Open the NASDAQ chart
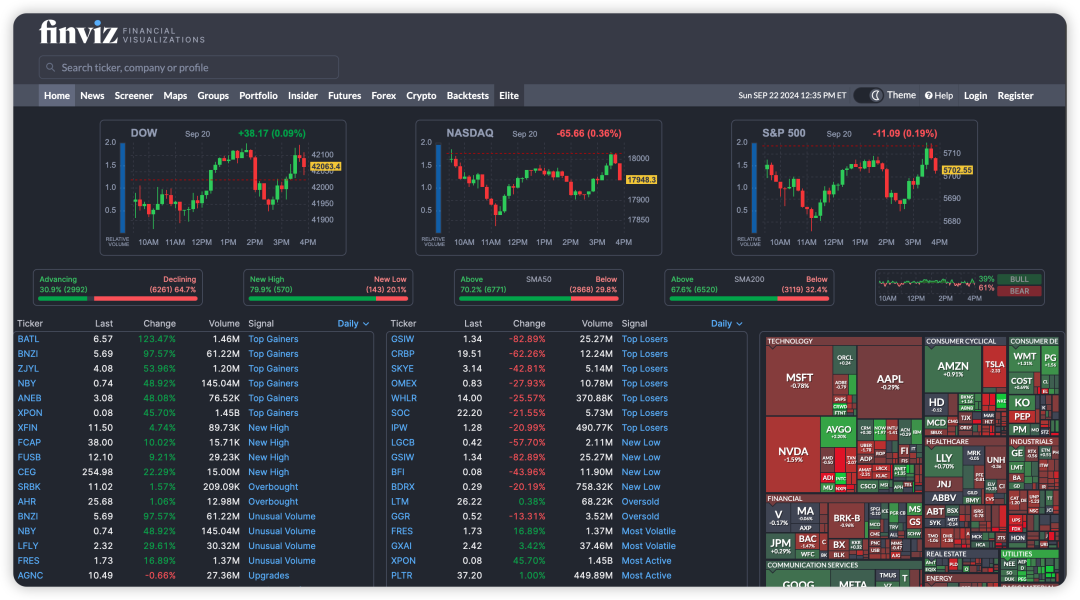The width and height of the screenshot is (1080, 600). pyautogui.click(x=539, y=187)
